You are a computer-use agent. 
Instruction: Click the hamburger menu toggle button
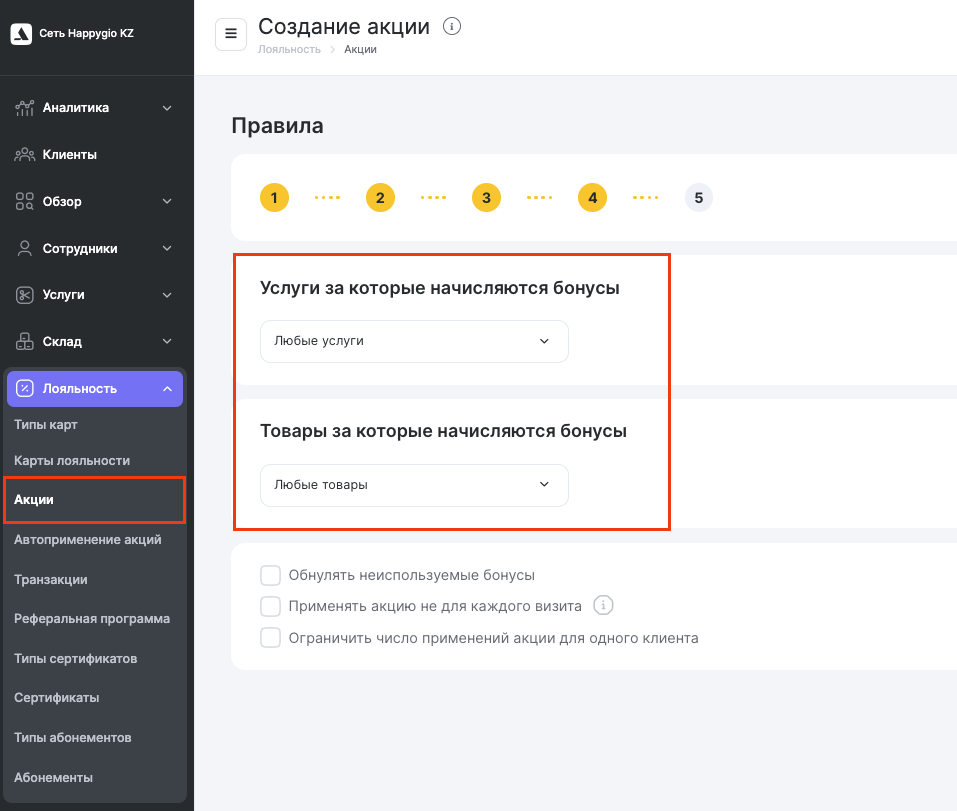[x=231, y=34]
